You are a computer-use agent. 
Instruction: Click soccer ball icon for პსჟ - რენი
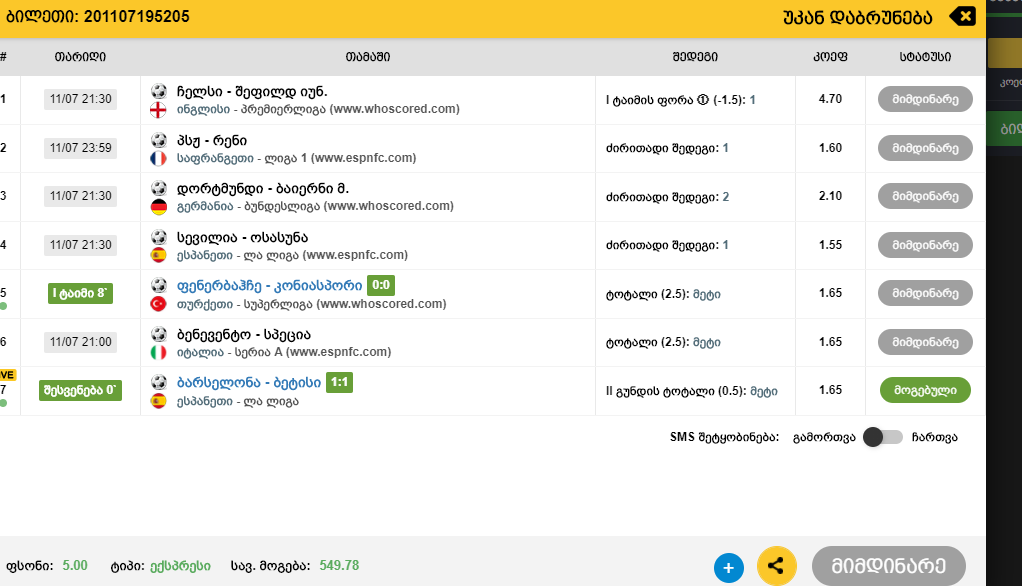158,140
